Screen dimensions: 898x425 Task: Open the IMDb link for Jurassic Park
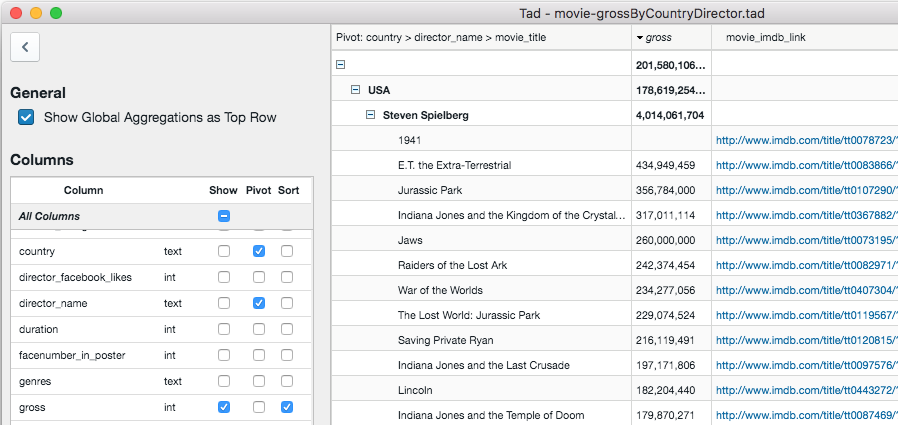click(x=806, y=190)
